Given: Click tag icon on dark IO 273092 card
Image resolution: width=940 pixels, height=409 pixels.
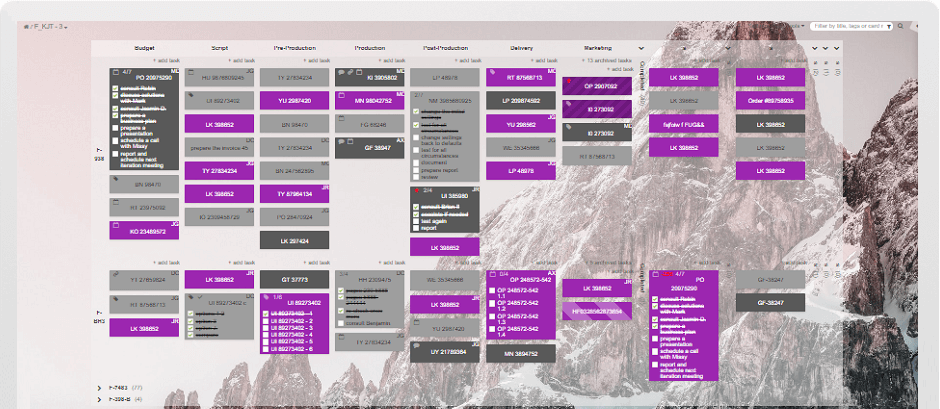Looking at the screenshot, I should (568, 127).
